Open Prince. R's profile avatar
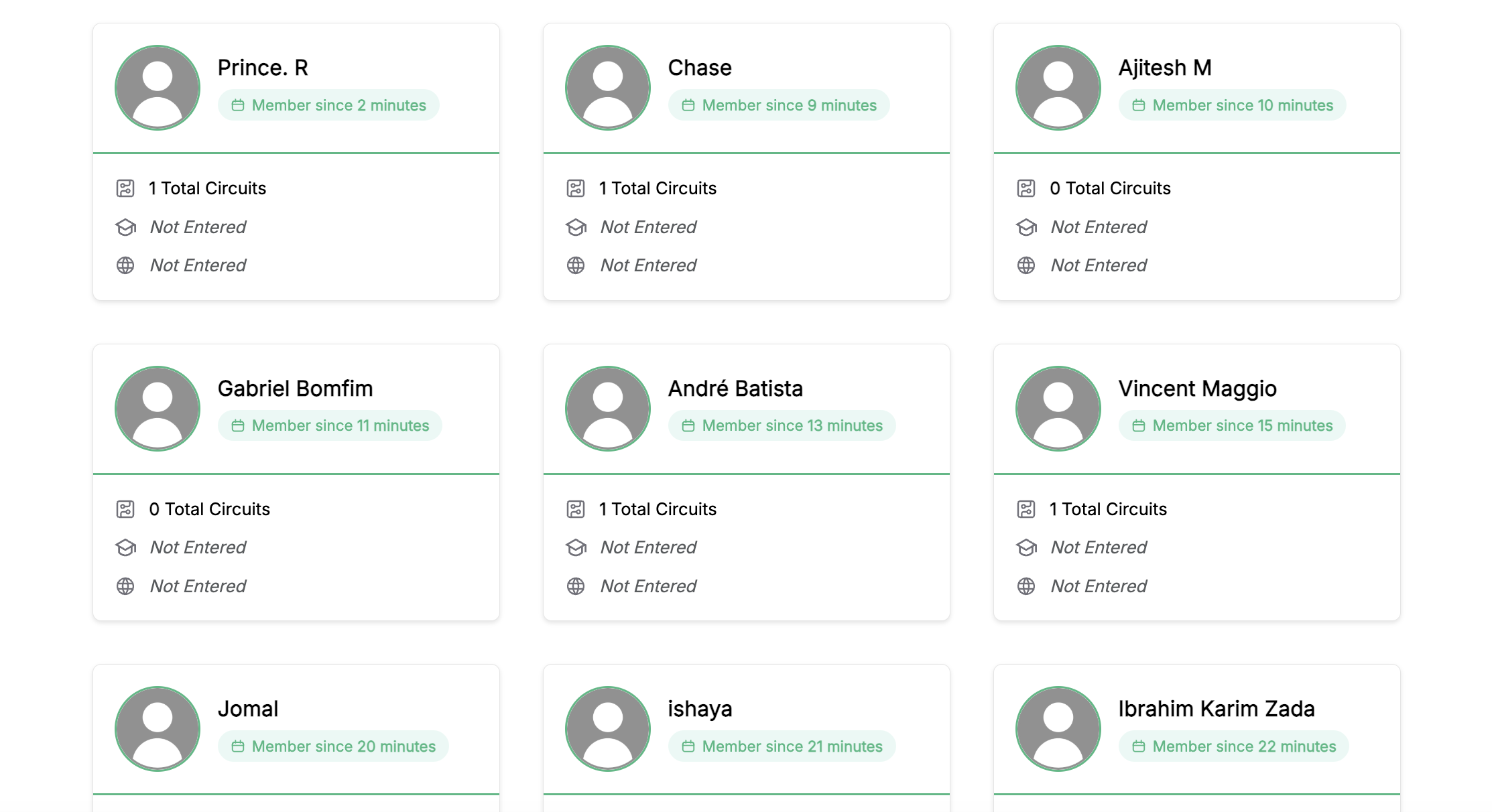 point(157,87)
